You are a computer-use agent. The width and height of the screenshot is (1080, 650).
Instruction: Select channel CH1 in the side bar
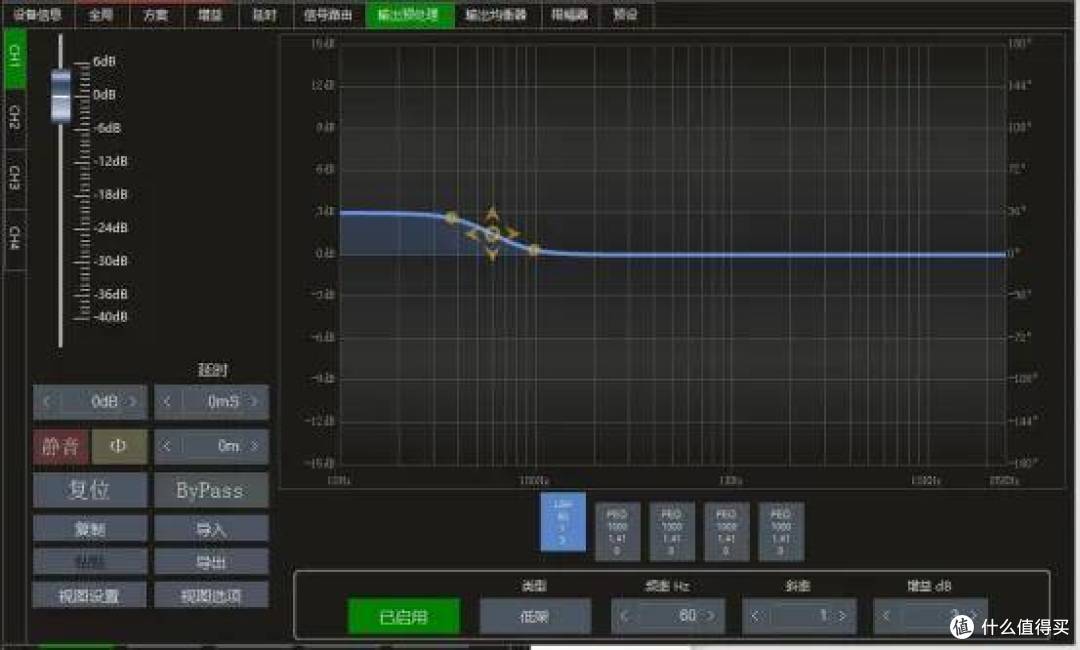tap(14, 58)
